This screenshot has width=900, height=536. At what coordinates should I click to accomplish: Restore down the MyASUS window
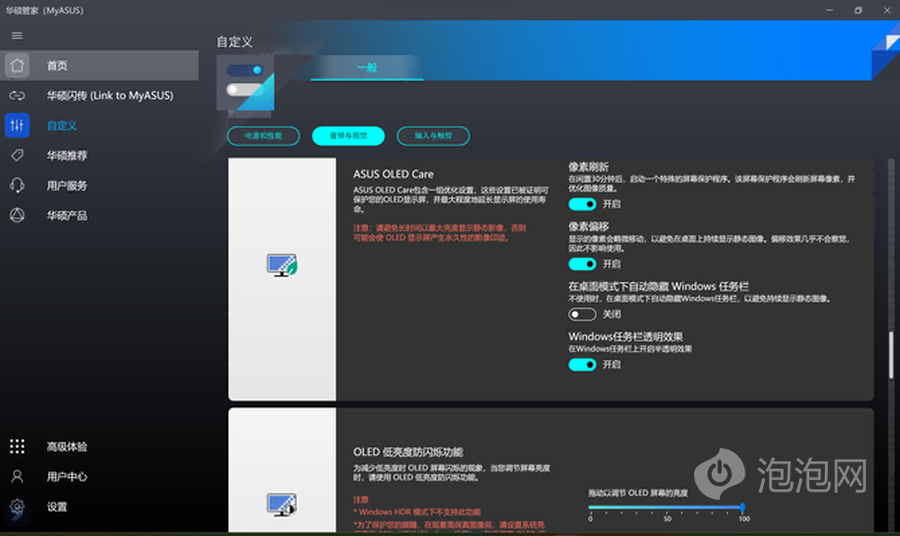click(858, 10)
